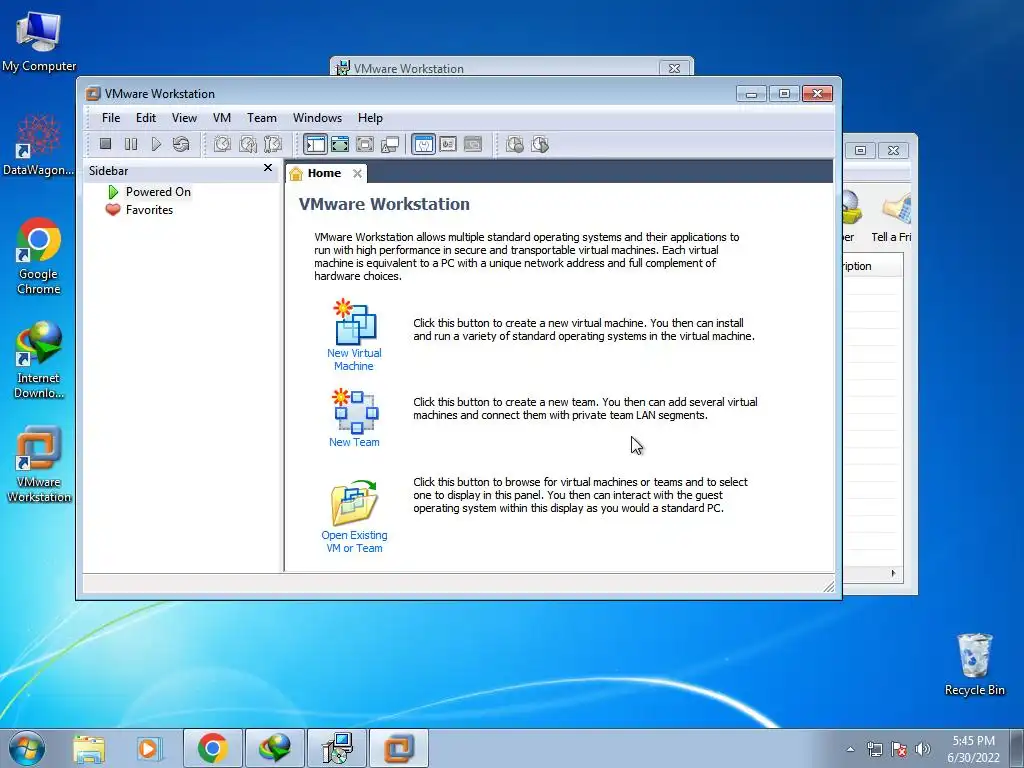Viewport: 1024px width, 768px height.
Task: Click the New Team link text
Action: click(354, 442)
